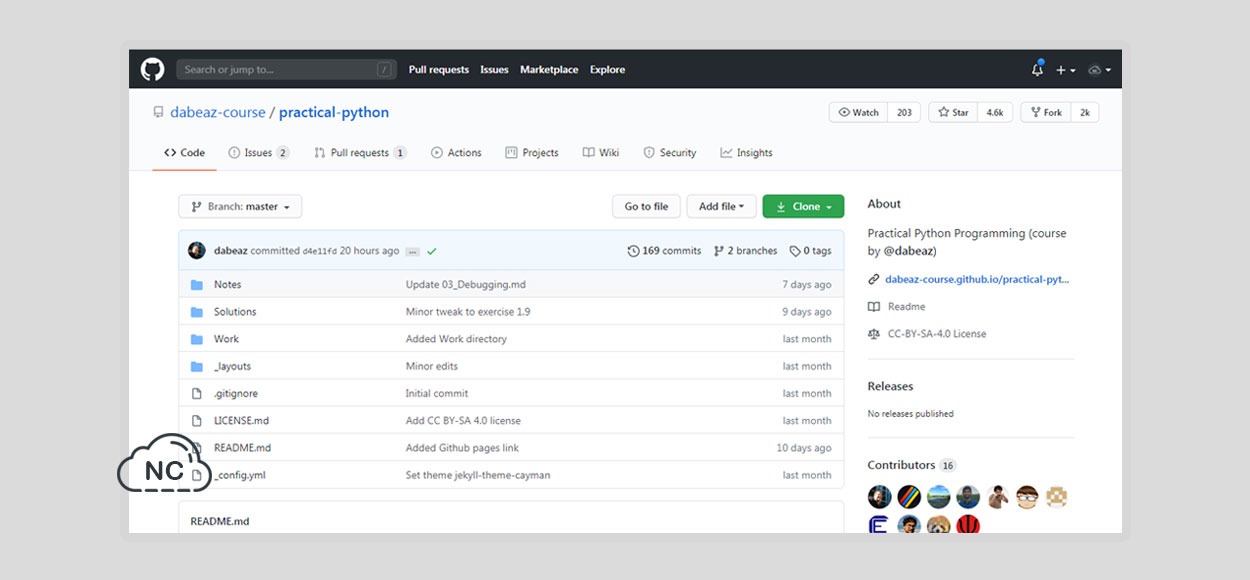Open the Security tab
This screenshot has width=1250, height=580.
click(x=670, y=153)
